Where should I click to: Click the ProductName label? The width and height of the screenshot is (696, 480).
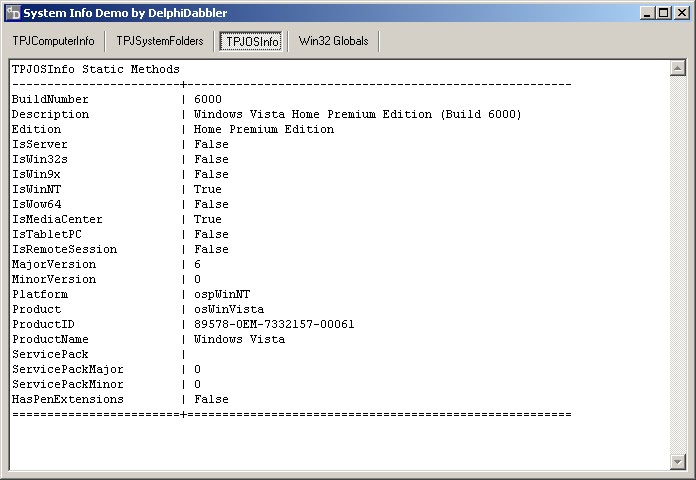pyautogui.click(x=50, y=339)
